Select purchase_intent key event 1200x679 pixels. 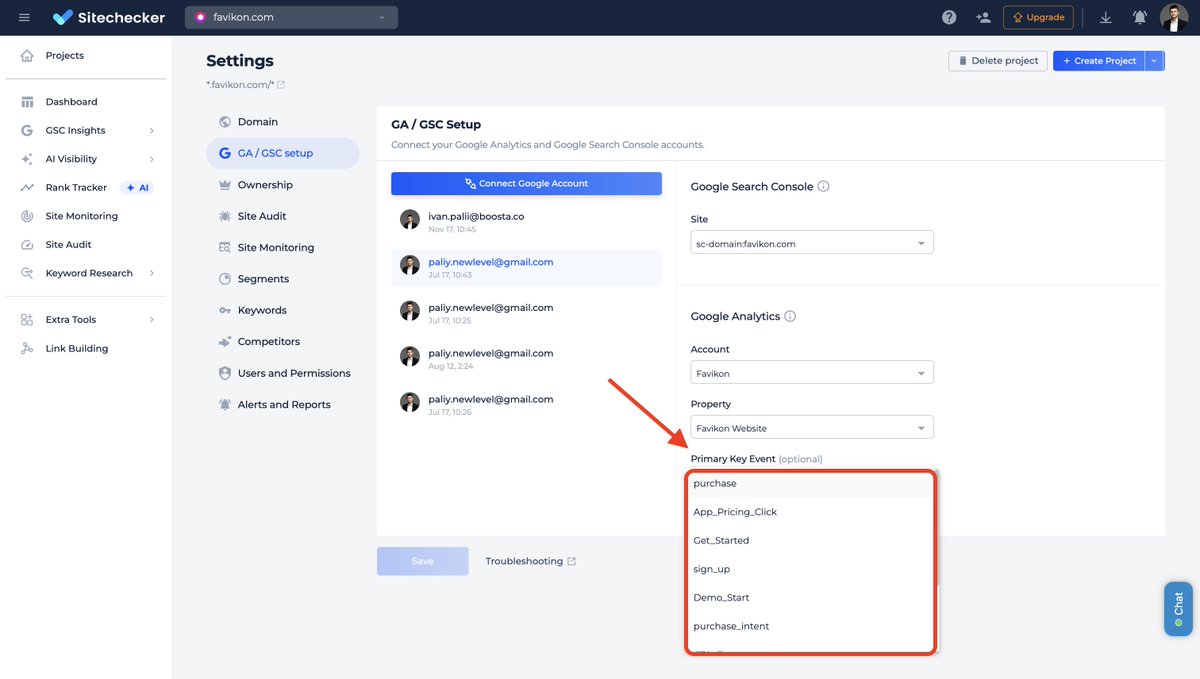tap(811, 626)
